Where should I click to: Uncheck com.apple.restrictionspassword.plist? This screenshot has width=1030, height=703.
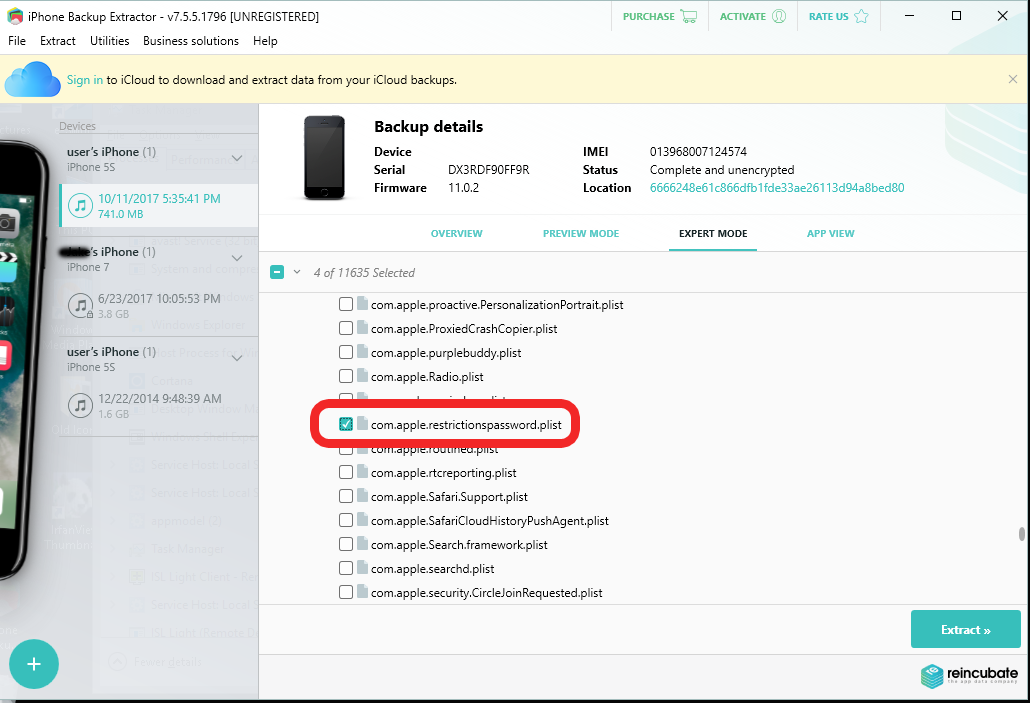(x=346, y=424)
